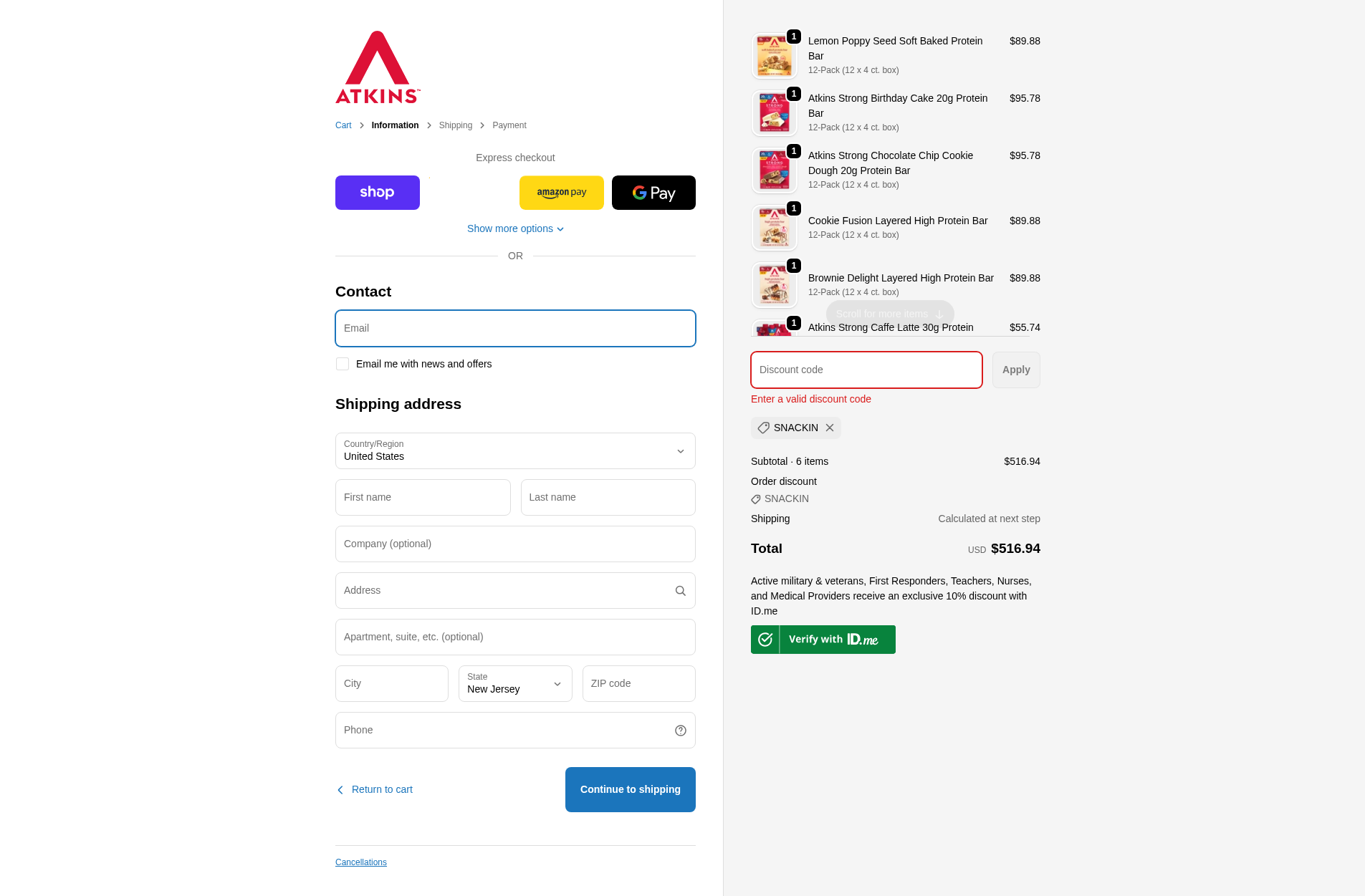Click the address search magnifier icon

(x=681, y=591)
